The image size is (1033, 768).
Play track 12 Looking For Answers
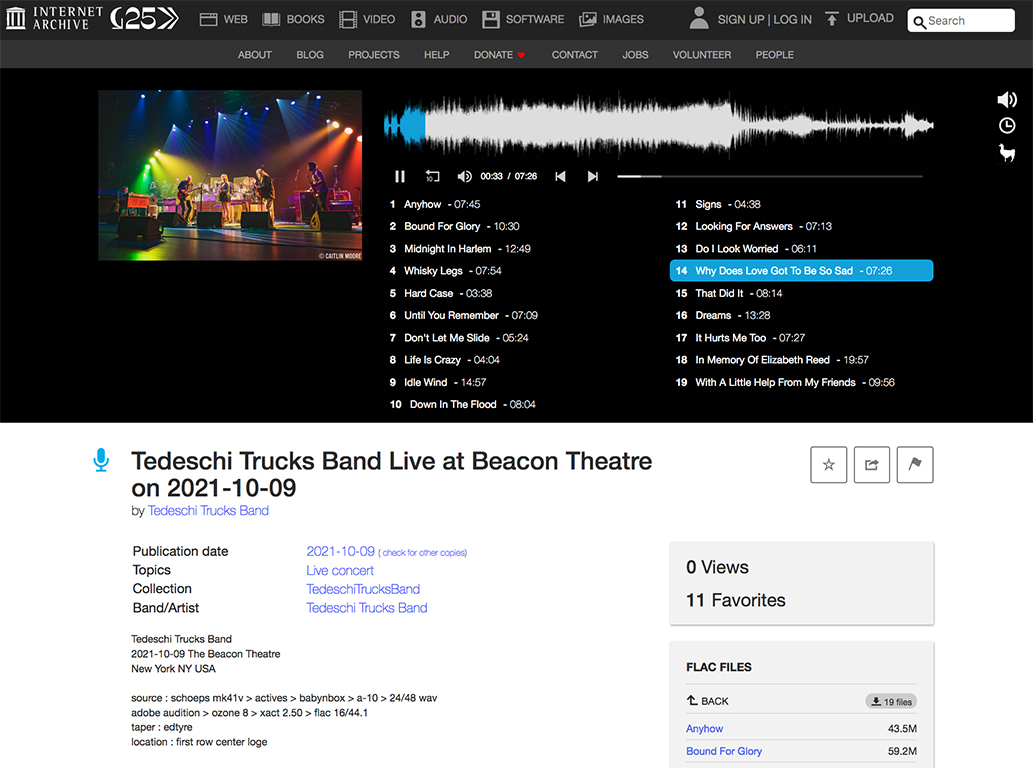pos(754,227)
